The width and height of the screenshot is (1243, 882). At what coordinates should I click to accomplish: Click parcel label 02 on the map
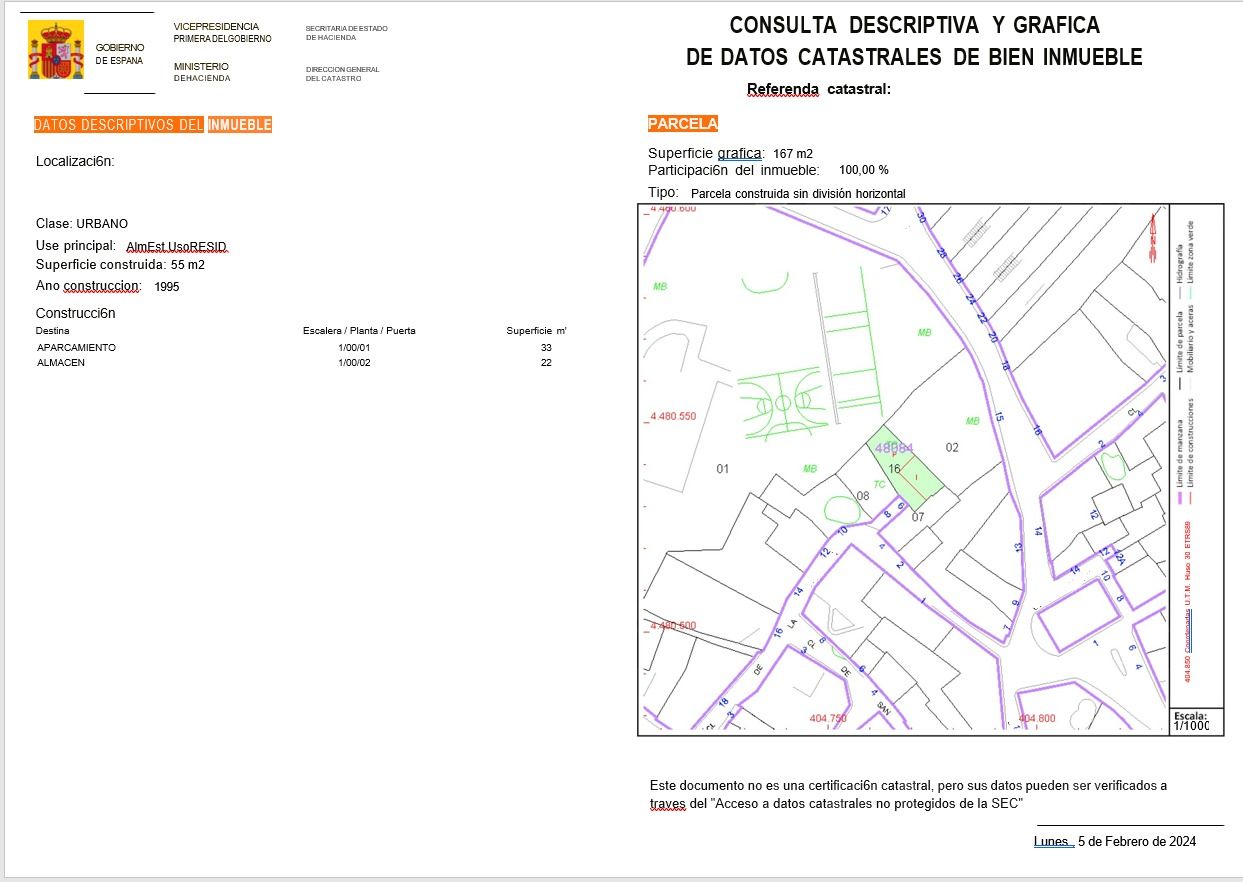pos(952,447)
